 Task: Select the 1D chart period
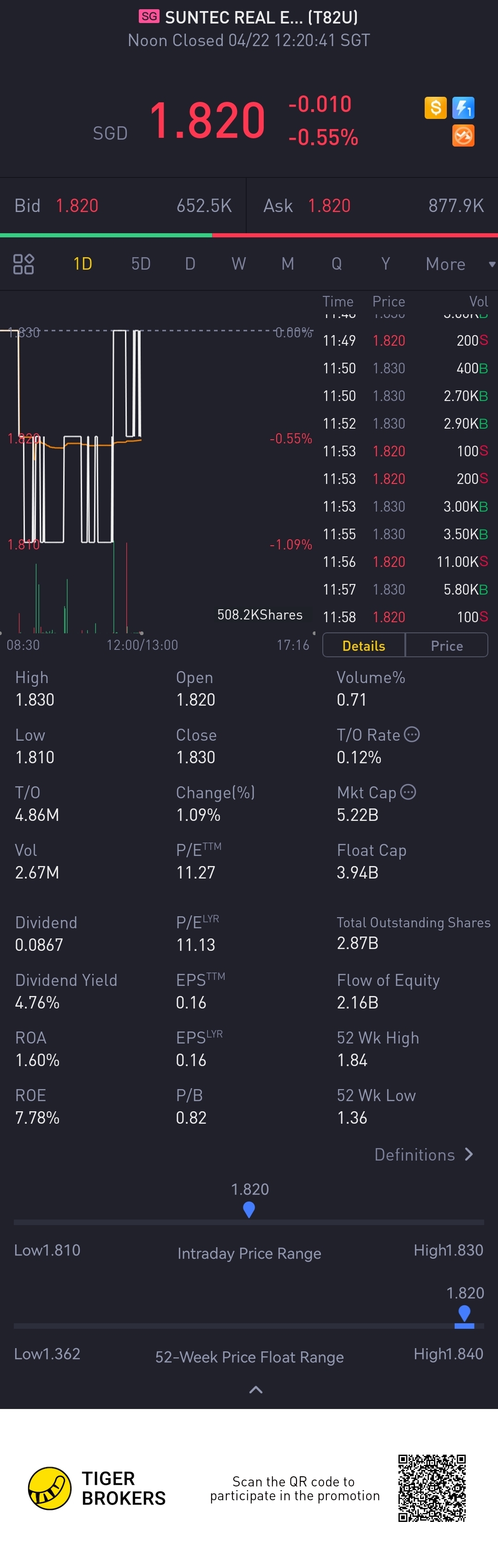pos(83,264)
